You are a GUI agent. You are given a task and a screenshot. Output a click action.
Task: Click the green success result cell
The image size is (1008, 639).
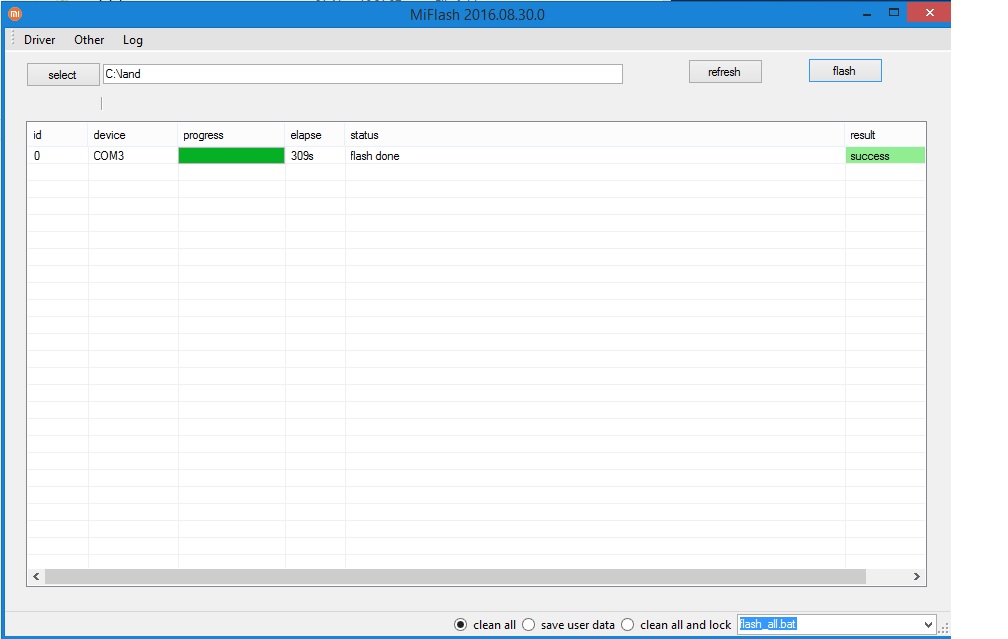click(885, 156)
